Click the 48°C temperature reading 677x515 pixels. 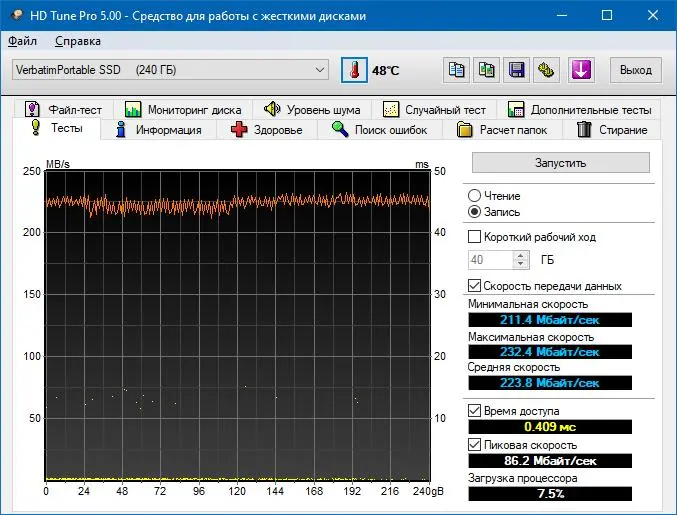click(x=386, y=70)
